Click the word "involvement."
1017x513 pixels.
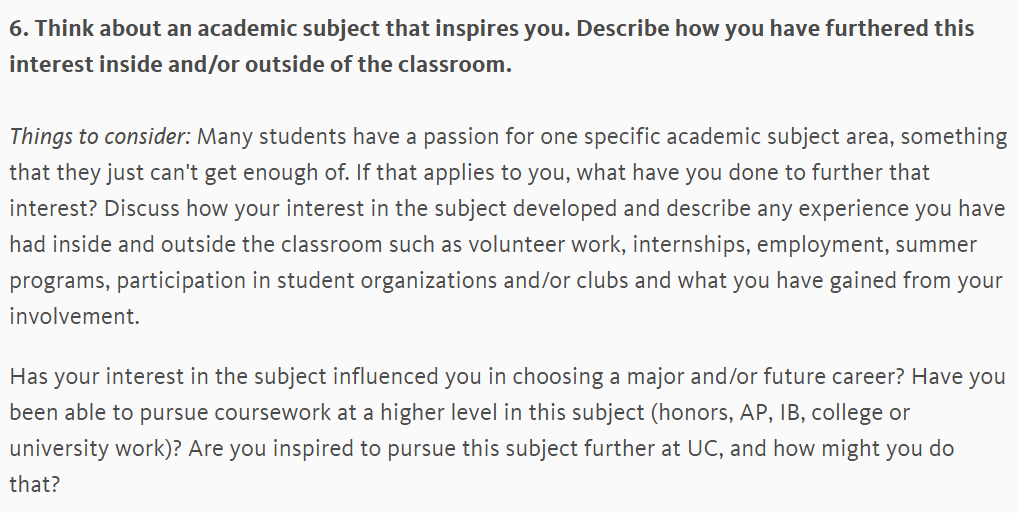74,316
